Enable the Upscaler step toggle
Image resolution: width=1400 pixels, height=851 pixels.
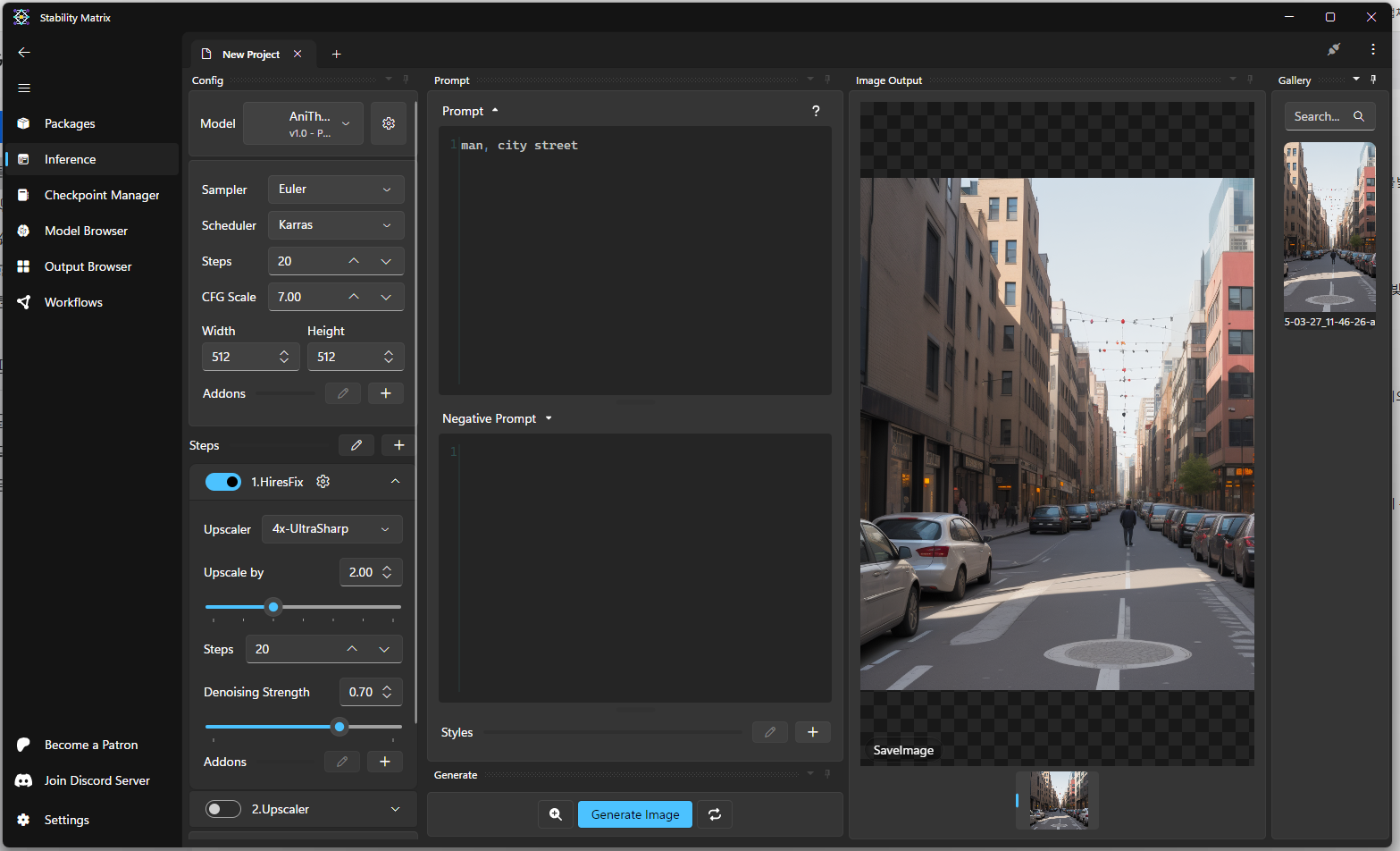(x=223, y=809)
